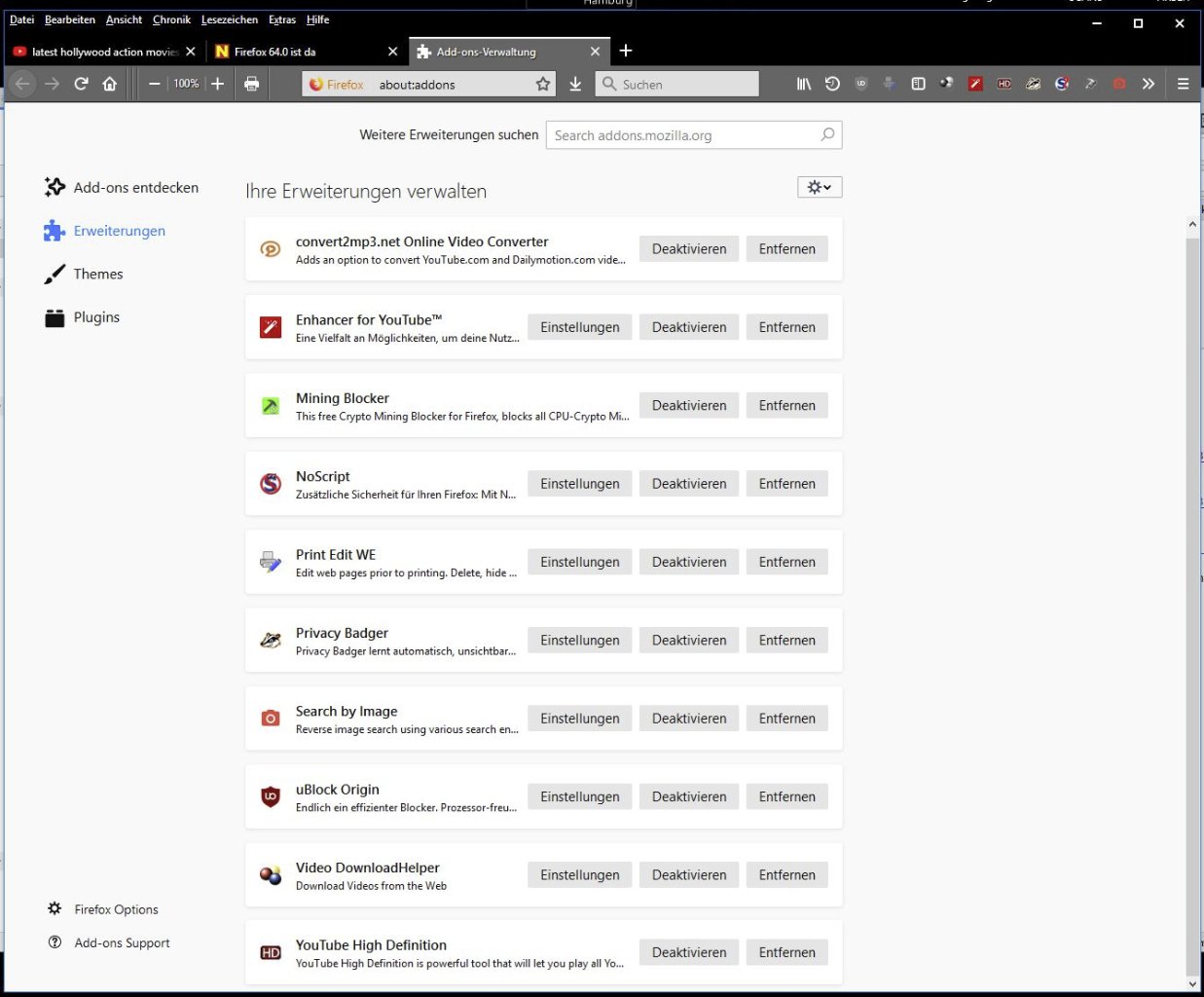Click the back navigation arrow
This screenshot has height=997, width=1204.
(23, 84)
